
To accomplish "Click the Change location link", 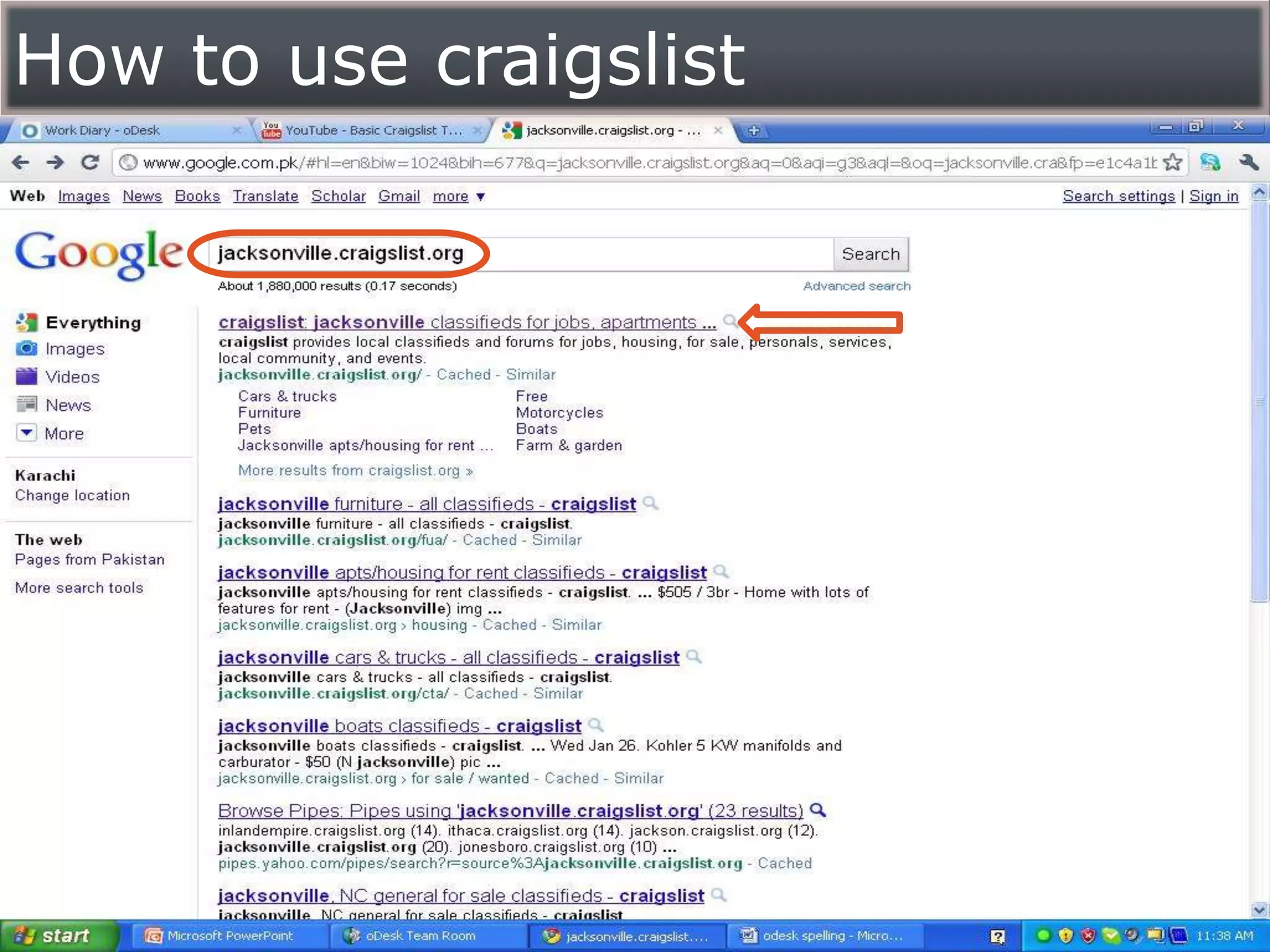I will [x=73, y=495].
